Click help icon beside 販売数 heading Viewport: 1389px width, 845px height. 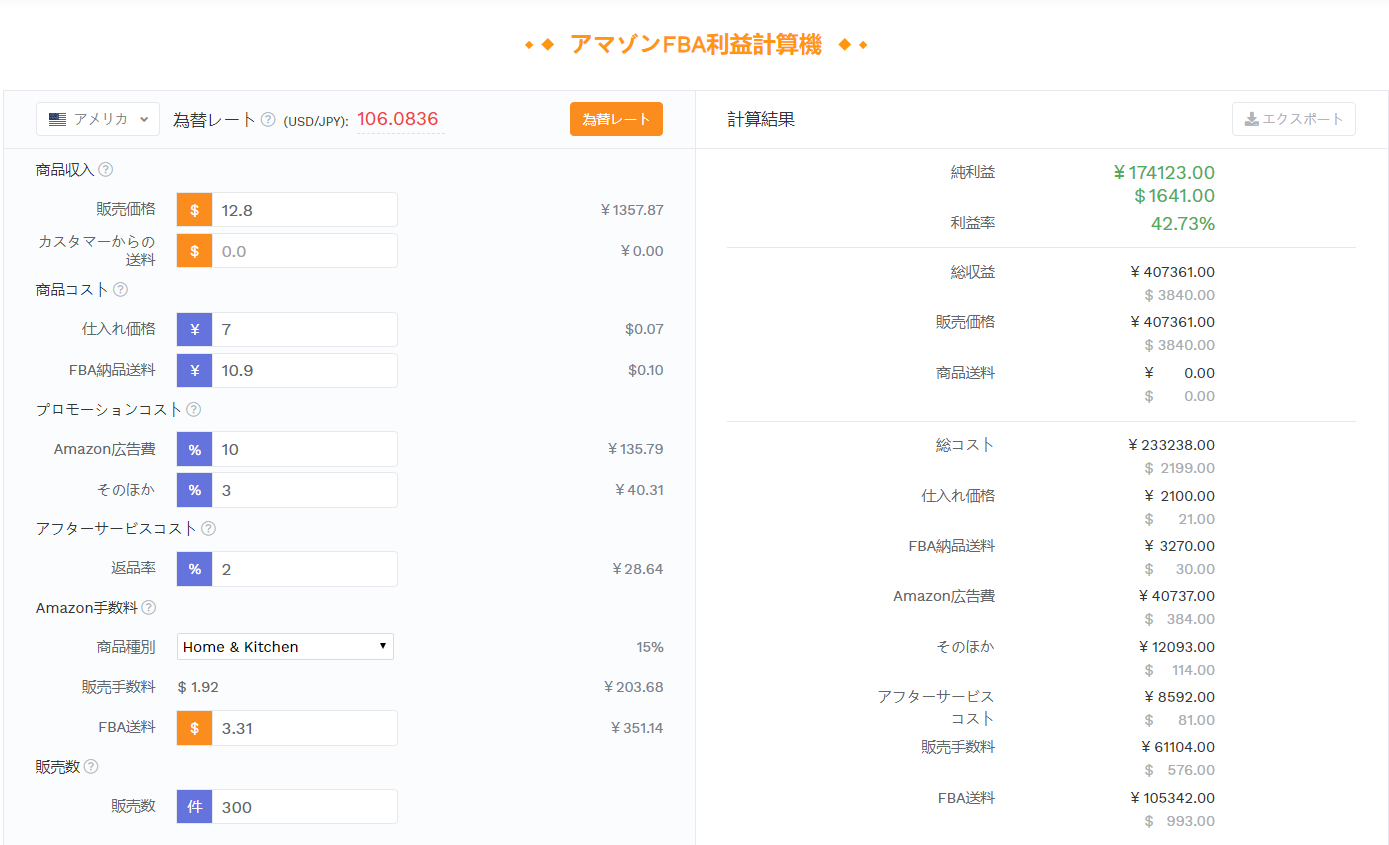pyautogui.click(x=91, y=766)
